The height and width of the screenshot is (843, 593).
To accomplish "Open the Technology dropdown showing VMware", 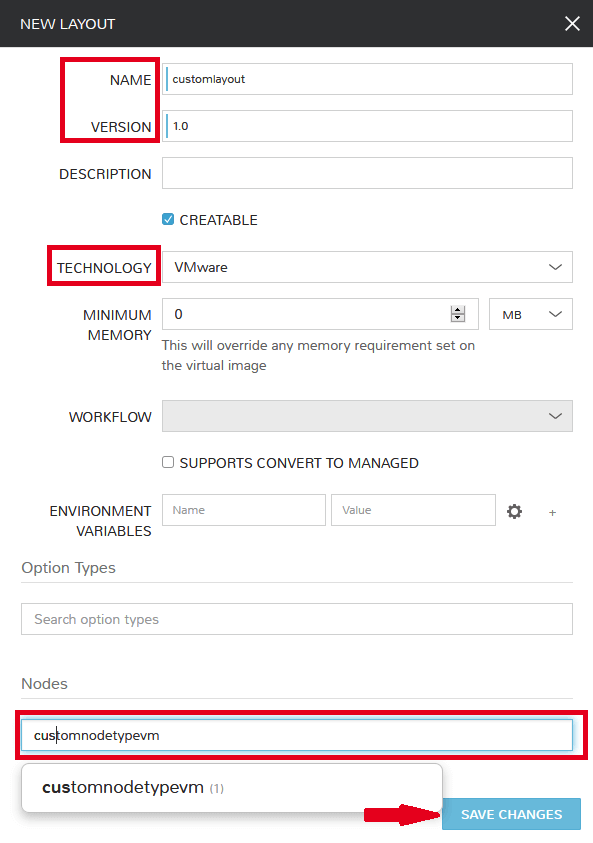I will click(x=367, y=267).
